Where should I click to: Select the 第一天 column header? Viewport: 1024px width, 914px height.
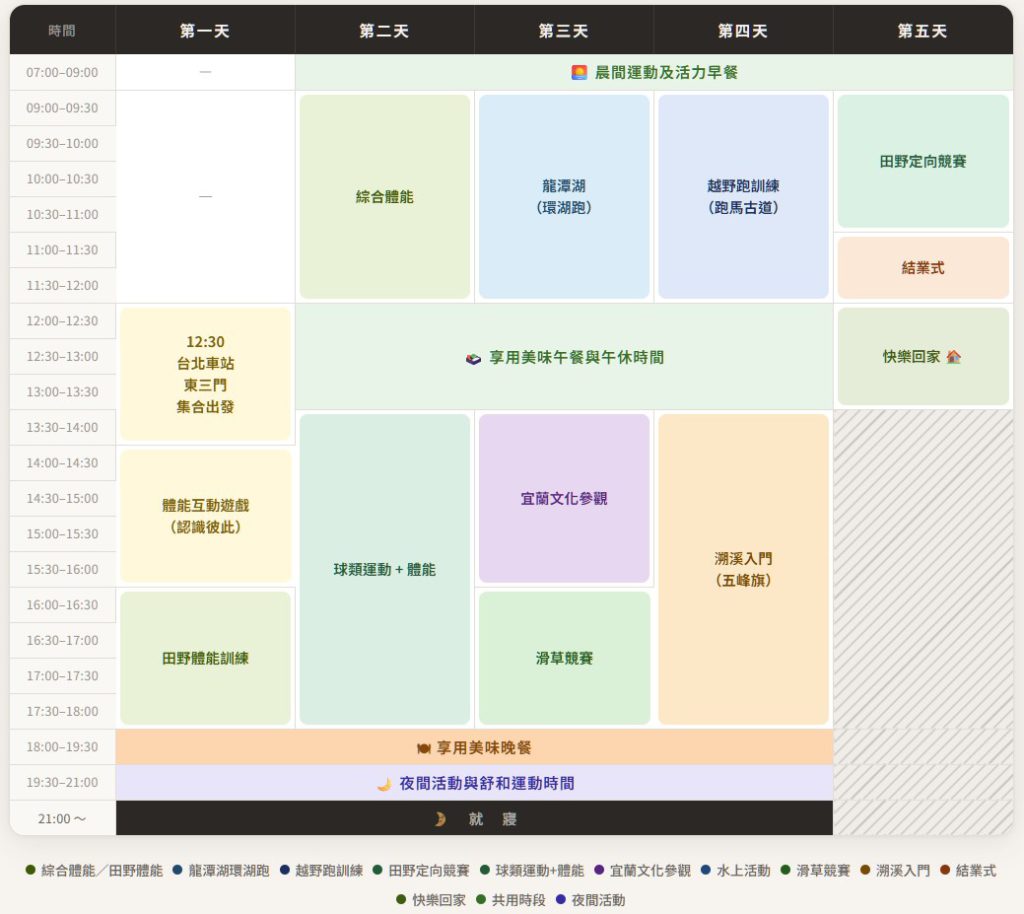pos(205,31)
